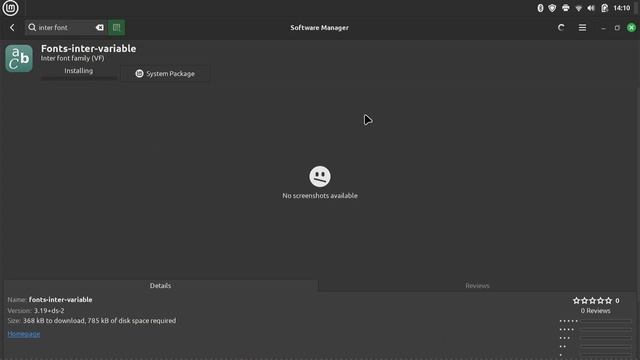Click the name 'fonts-inter-variable' value
The height and width of the screenshot is (360, 640).
tap(60, 300)
